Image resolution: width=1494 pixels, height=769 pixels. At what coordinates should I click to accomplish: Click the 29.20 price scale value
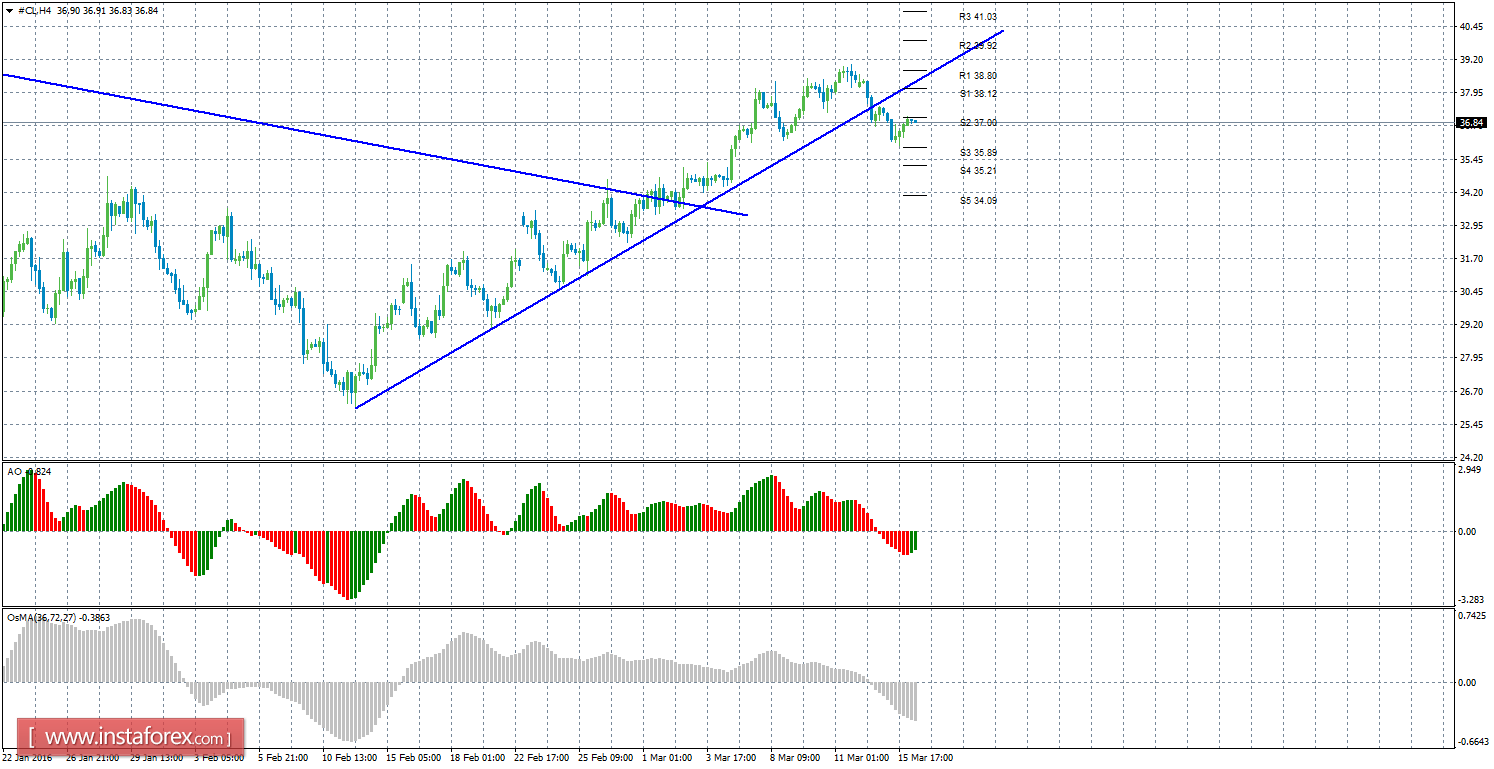[x=1471, y=325]
